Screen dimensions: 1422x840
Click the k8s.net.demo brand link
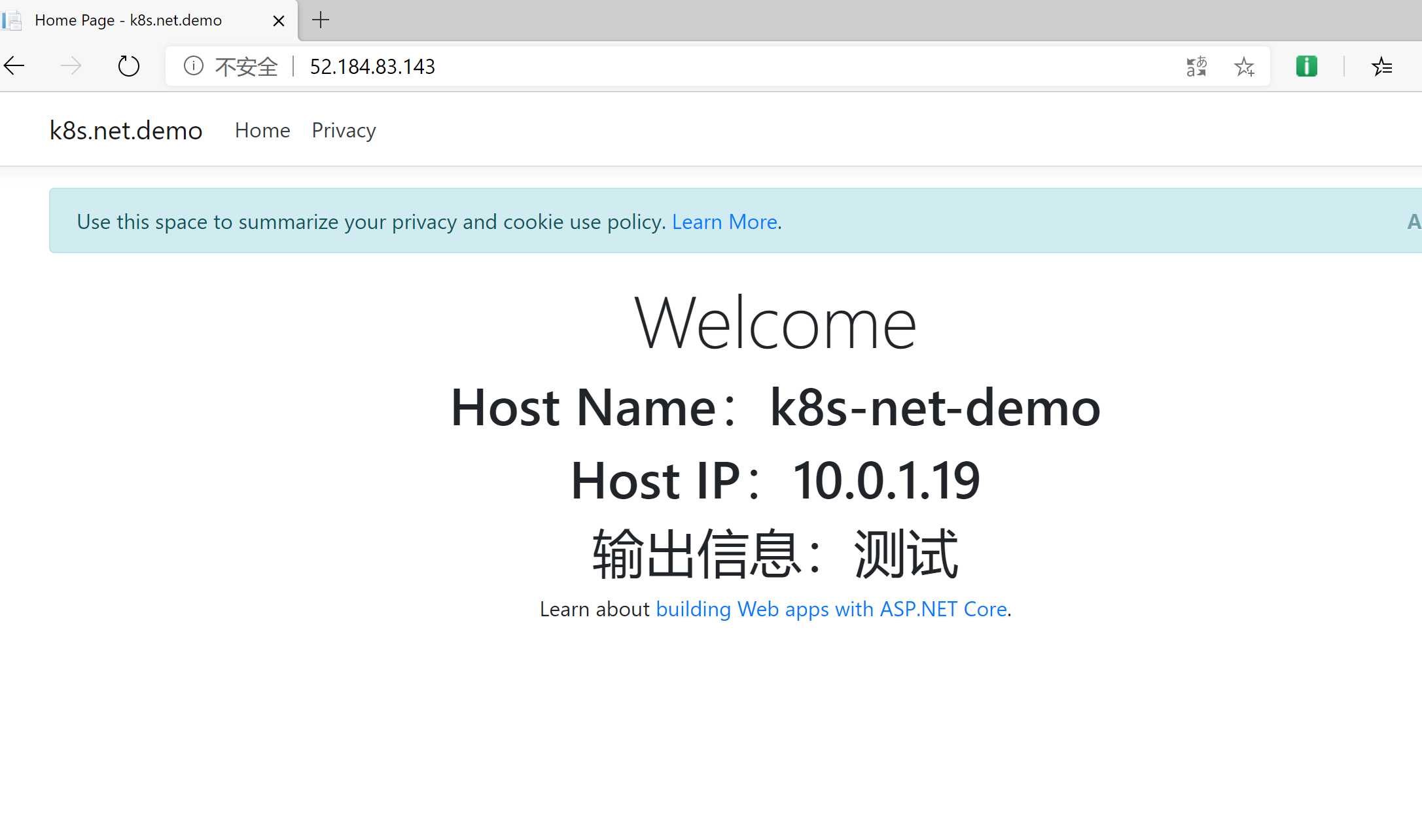coord(126,130)
